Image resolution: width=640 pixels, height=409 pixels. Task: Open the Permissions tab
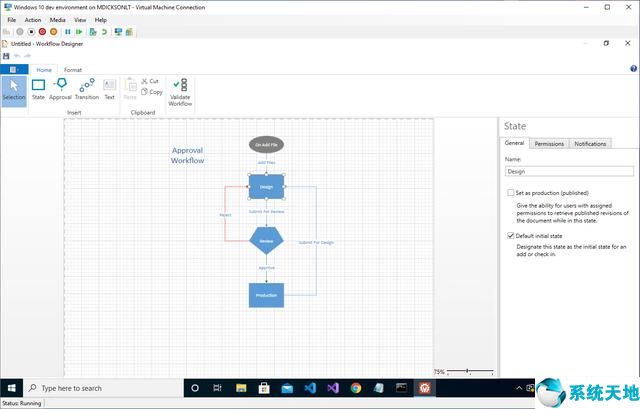549,144
